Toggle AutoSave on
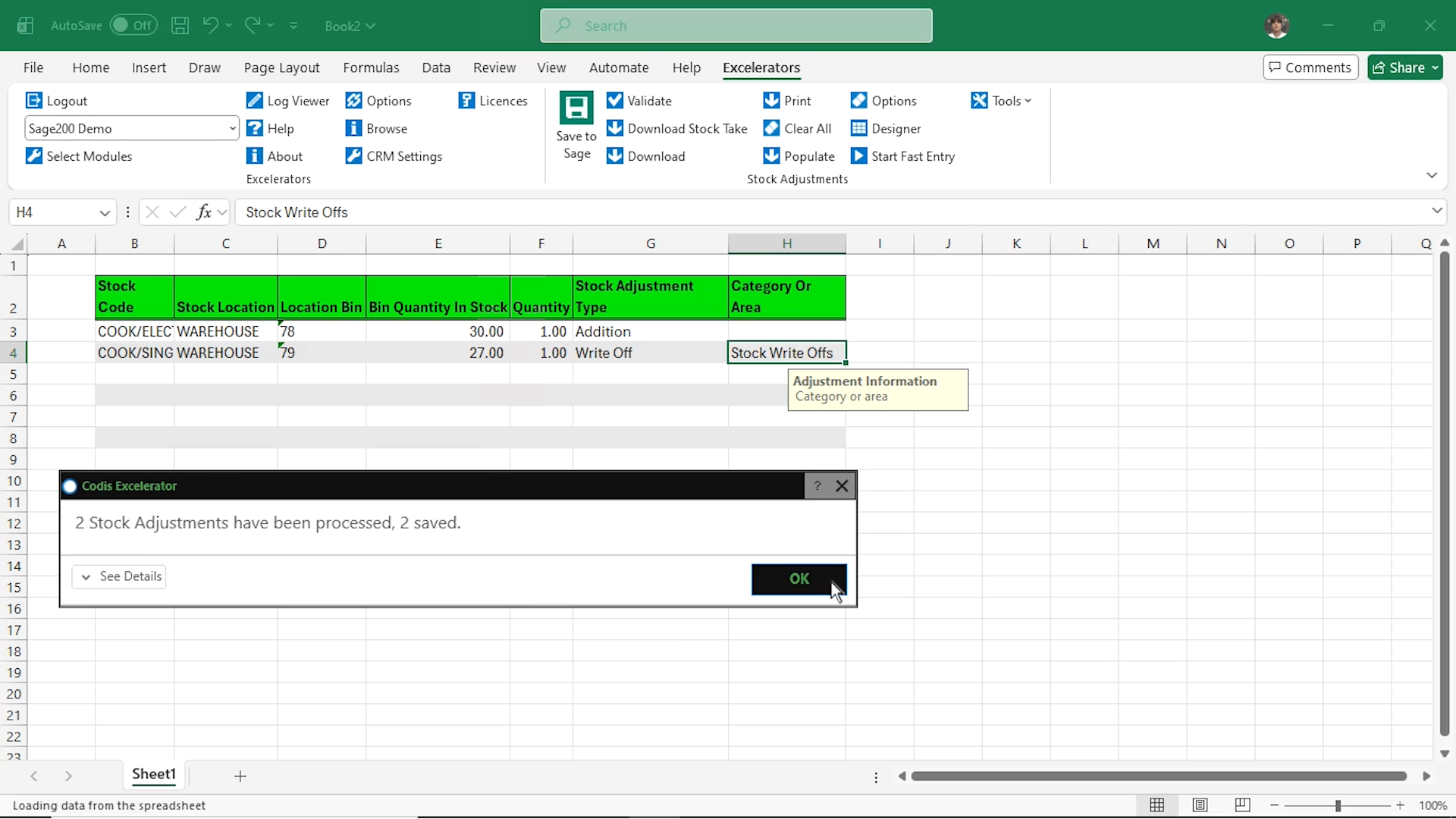This screenshot has height=819, width=1456. tap(133, 25)
